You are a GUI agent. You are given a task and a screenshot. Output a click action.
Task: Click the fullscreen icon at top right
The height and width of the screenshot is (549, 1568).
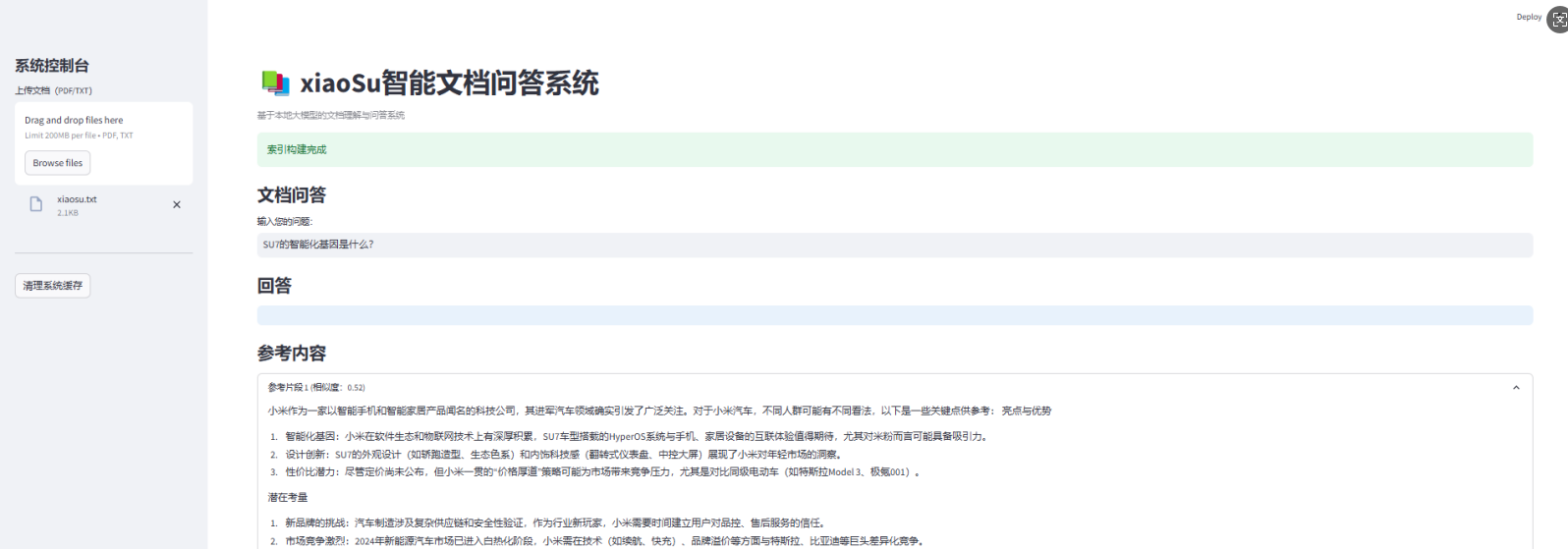point(1559,19)
